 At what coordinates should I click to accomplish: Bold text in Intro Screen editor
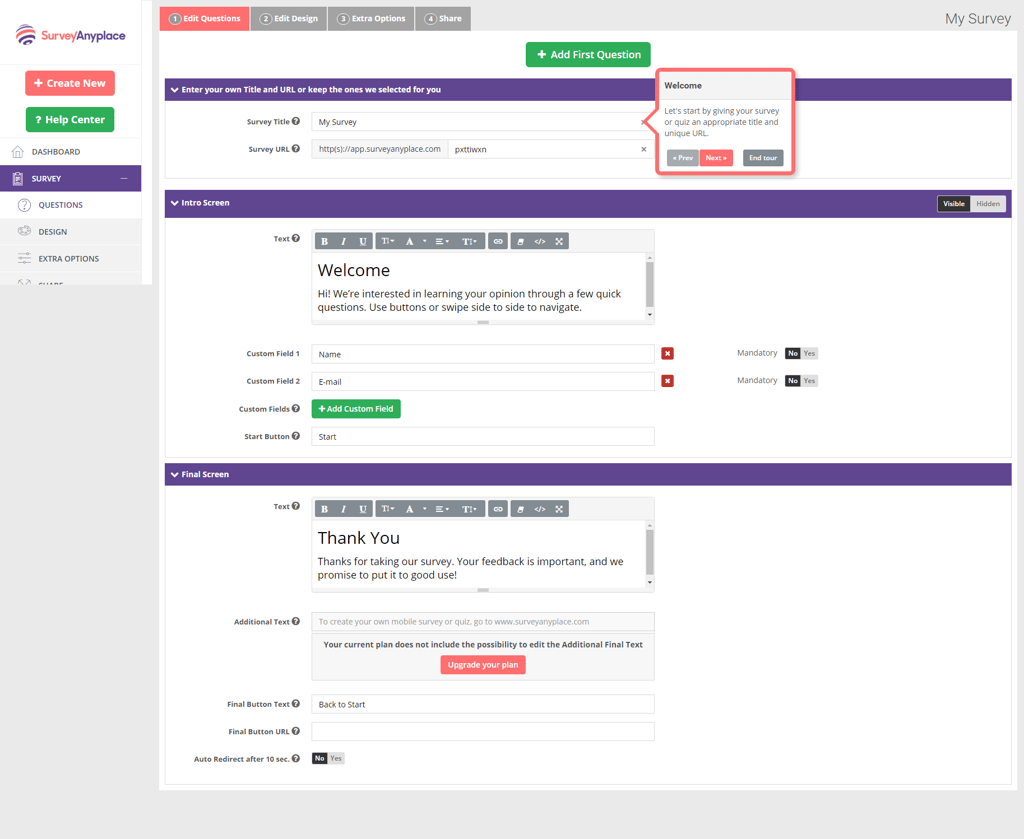(x=325, y=242)
